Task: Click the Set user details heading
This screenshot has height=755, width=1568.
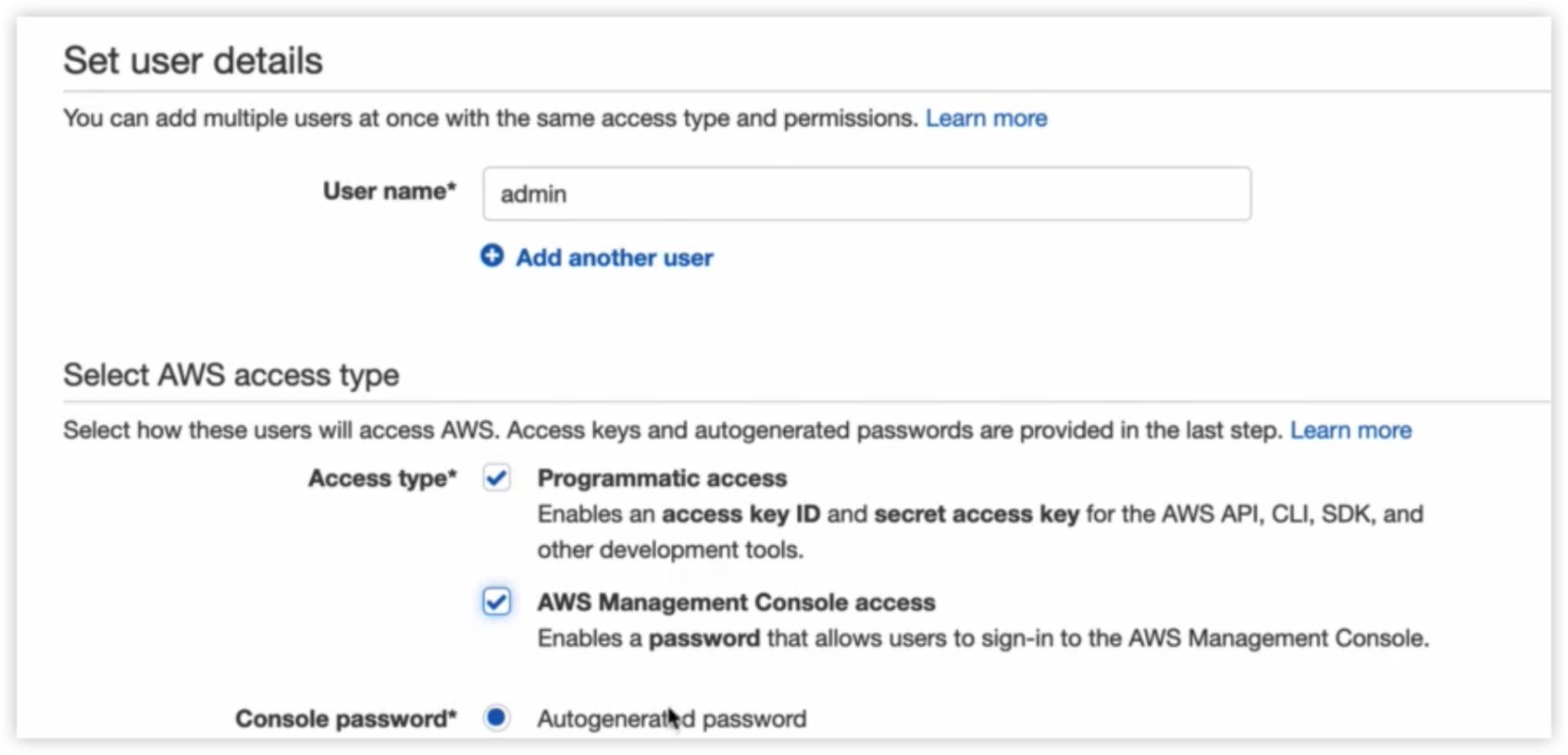Action: click(193, 61)
